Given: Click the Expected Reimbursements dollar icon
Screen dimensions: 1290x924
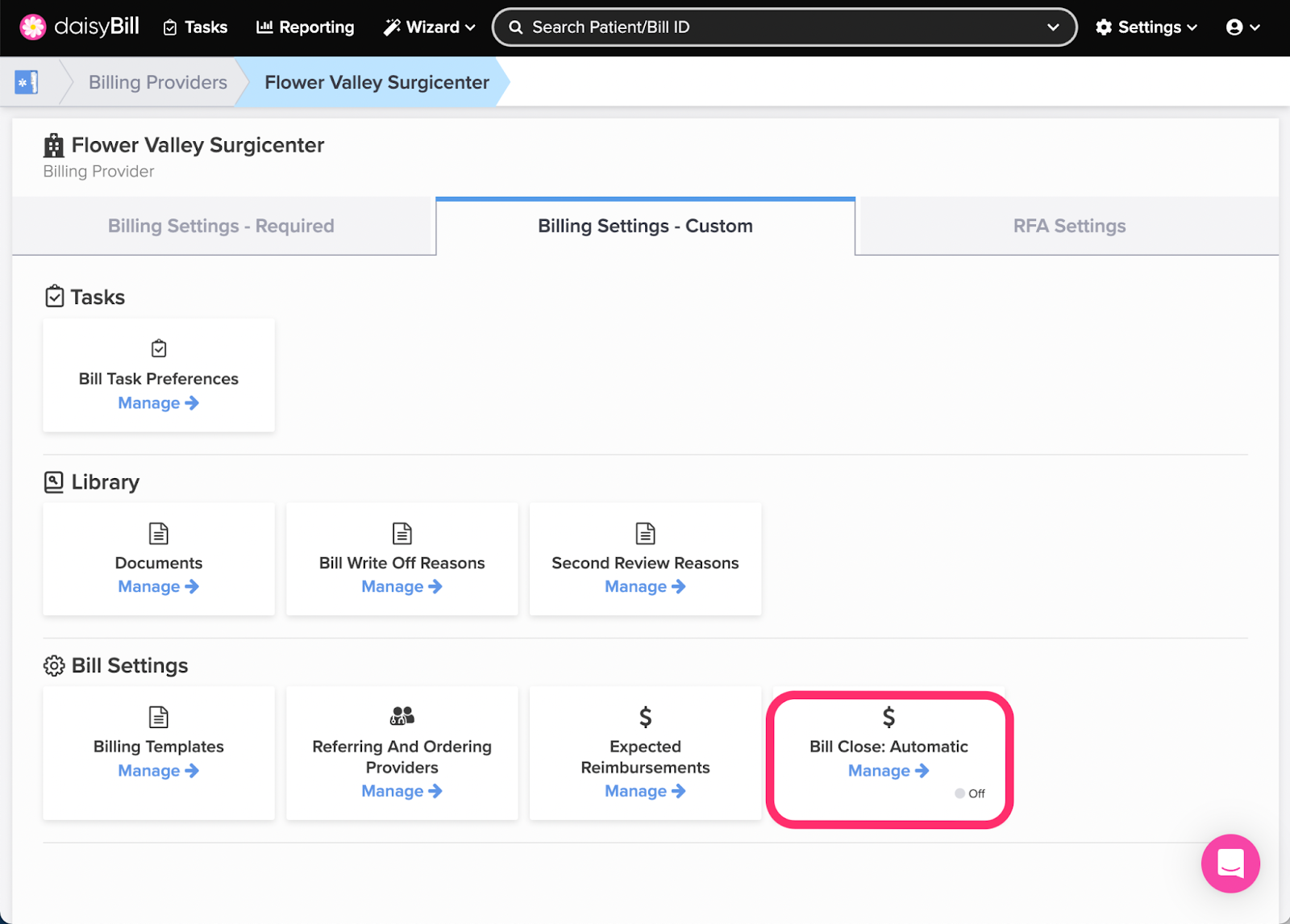Looking at the screenshot, I should 646,717.
